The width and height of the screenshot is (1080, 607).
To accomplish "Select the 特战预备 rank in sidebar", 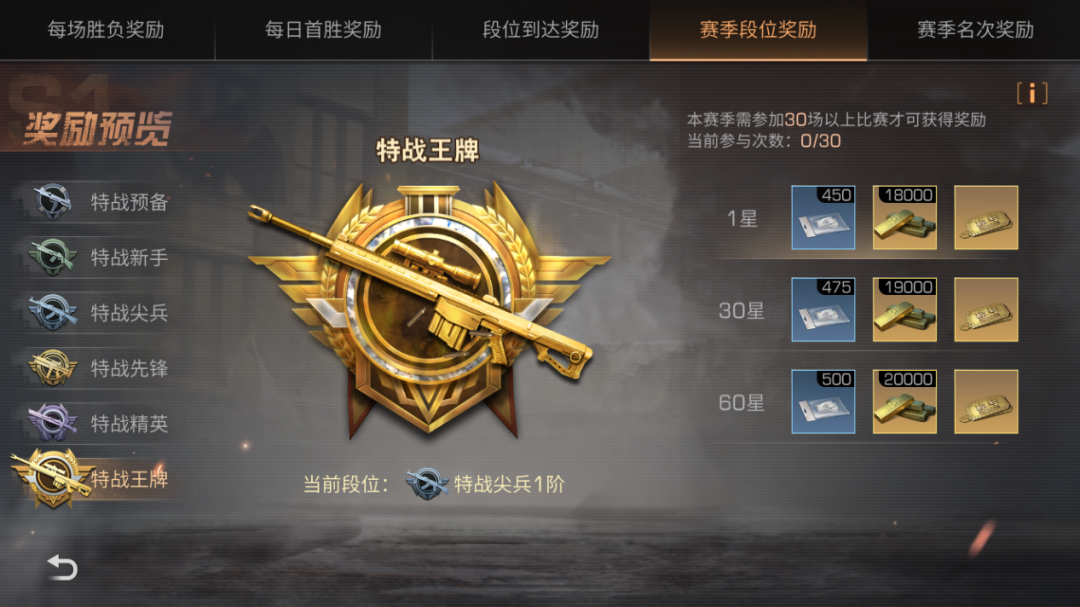I will click(96, 202).
